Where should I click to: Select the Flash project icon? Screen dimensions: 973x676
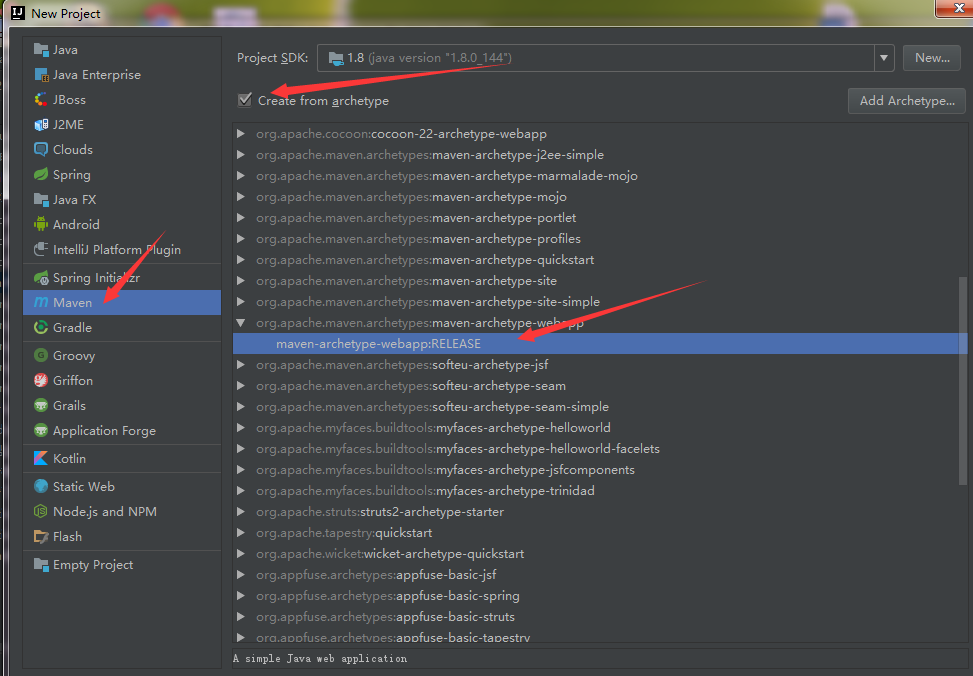41,536
